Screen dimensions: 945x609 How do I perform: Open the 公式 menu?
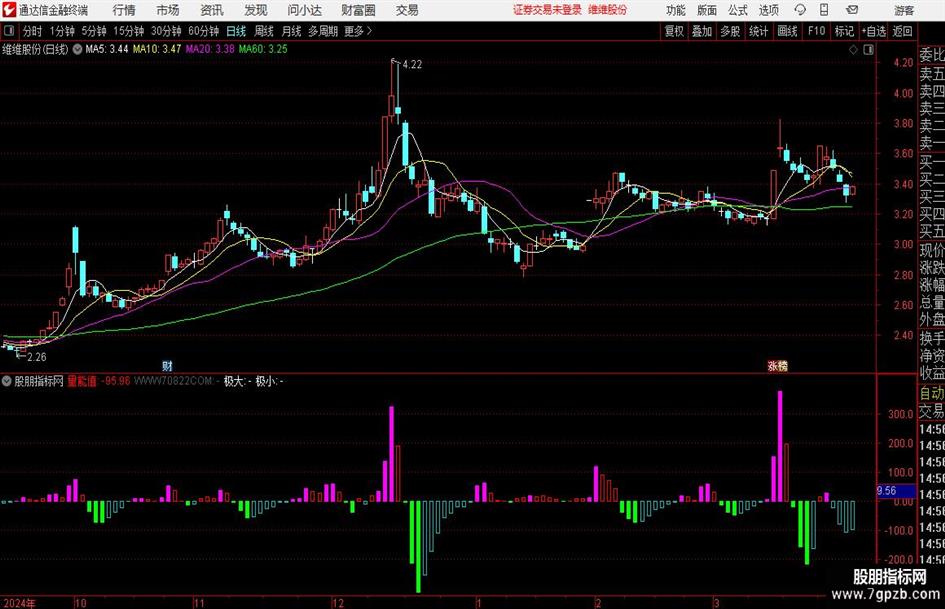[x=738, y=10]
